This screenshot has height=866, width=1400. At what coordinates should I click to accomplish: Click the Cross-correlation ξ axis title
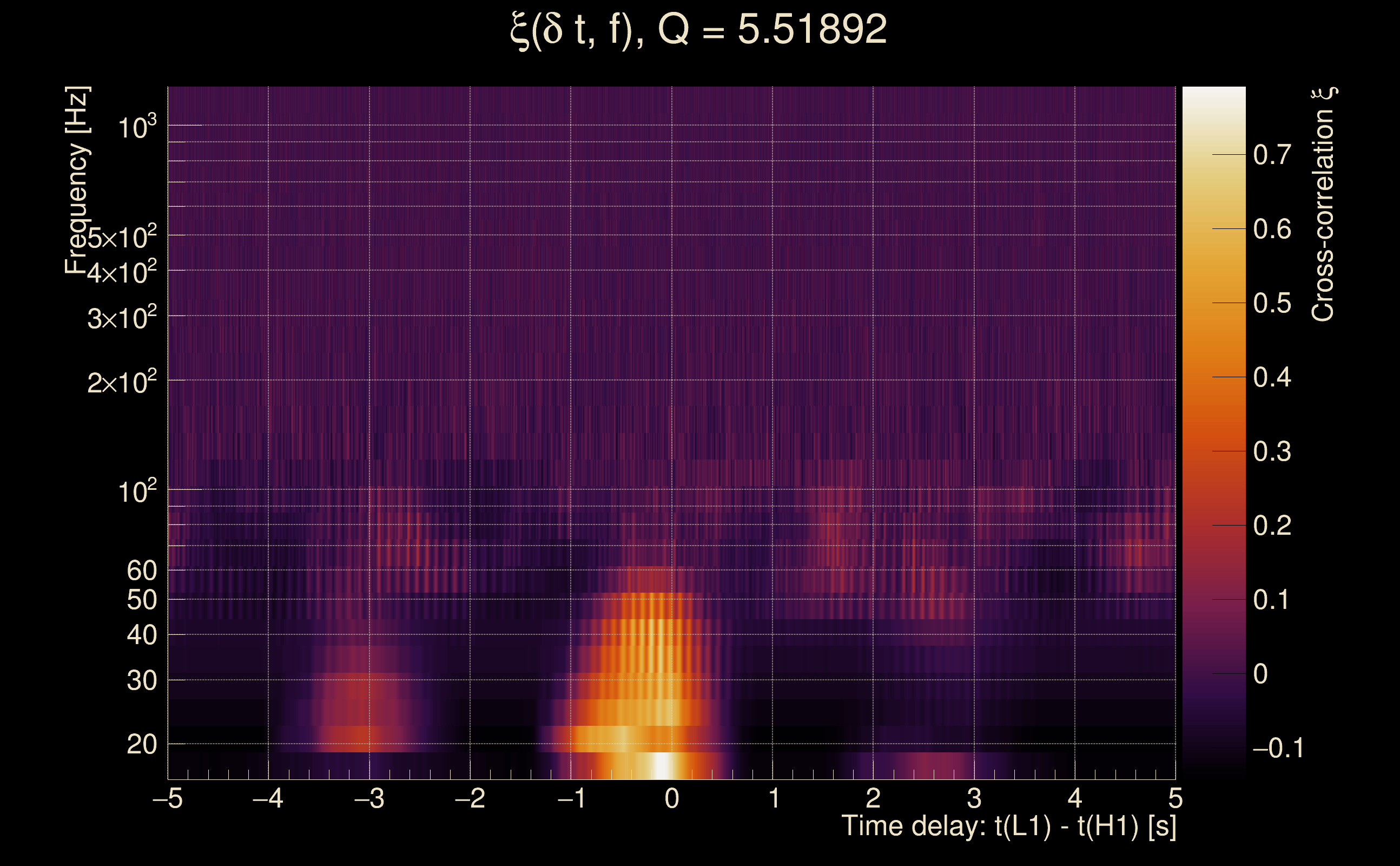click(x=1323, y=205)
